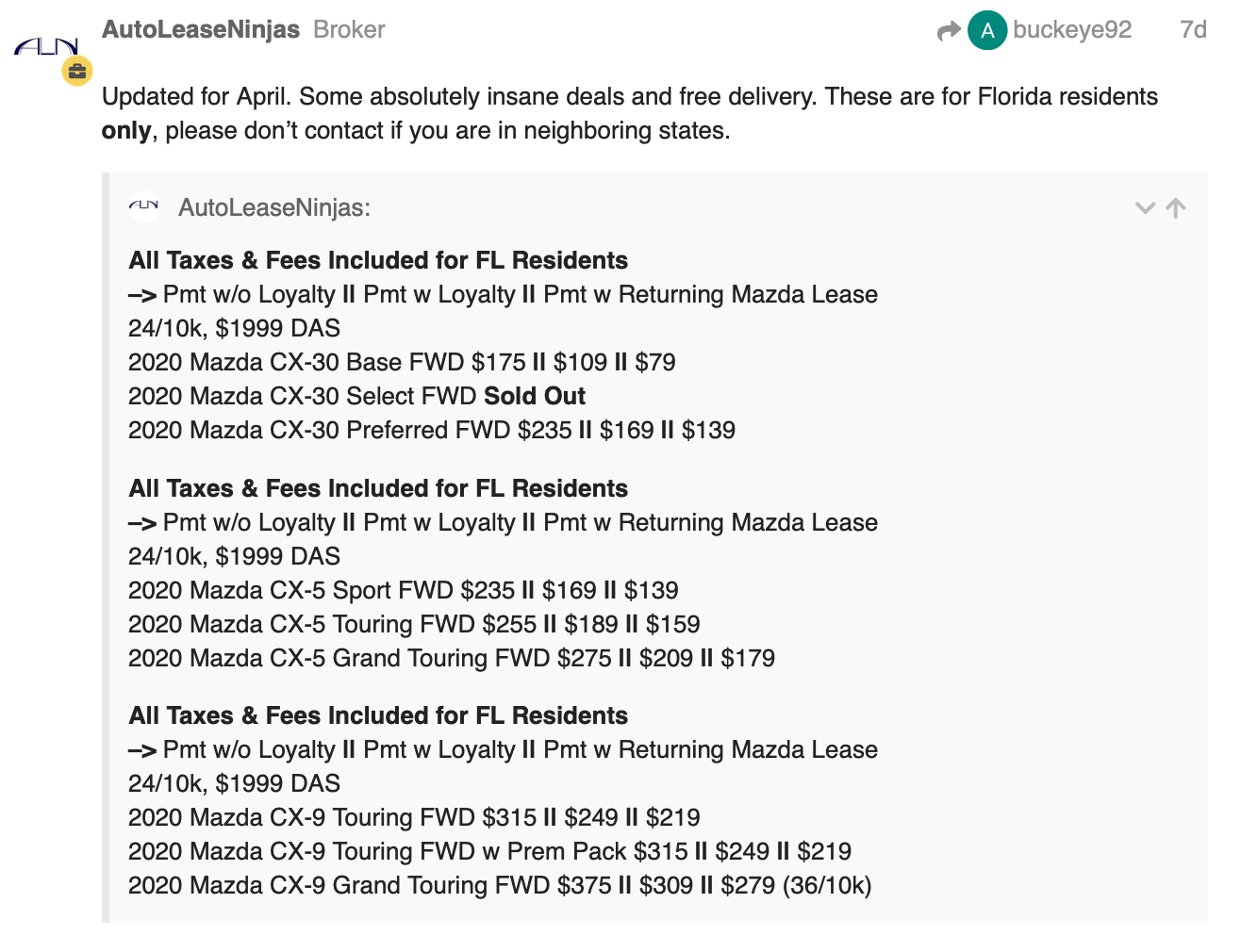The width and height of the screenshot is (1241, 952).
Task: Click the CX-30 Select FWD Sold Out line
Action: [356, 396]
